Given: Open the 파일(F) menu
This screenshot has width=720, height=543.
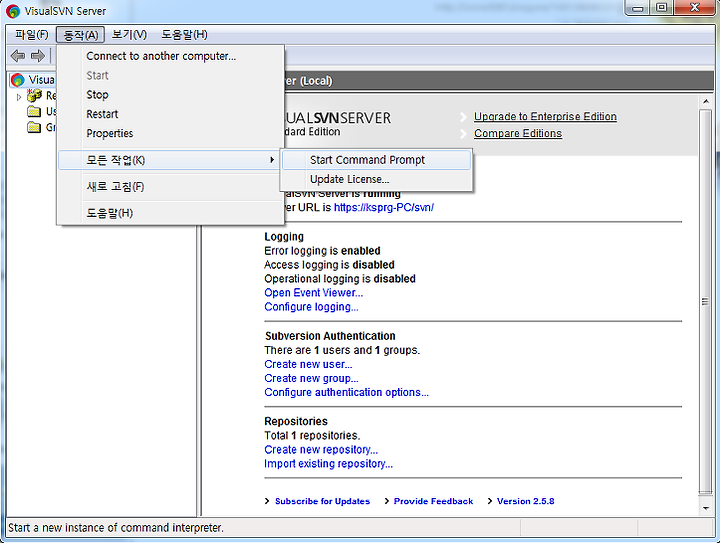Looking at the screenshot, I should (31, 35).
